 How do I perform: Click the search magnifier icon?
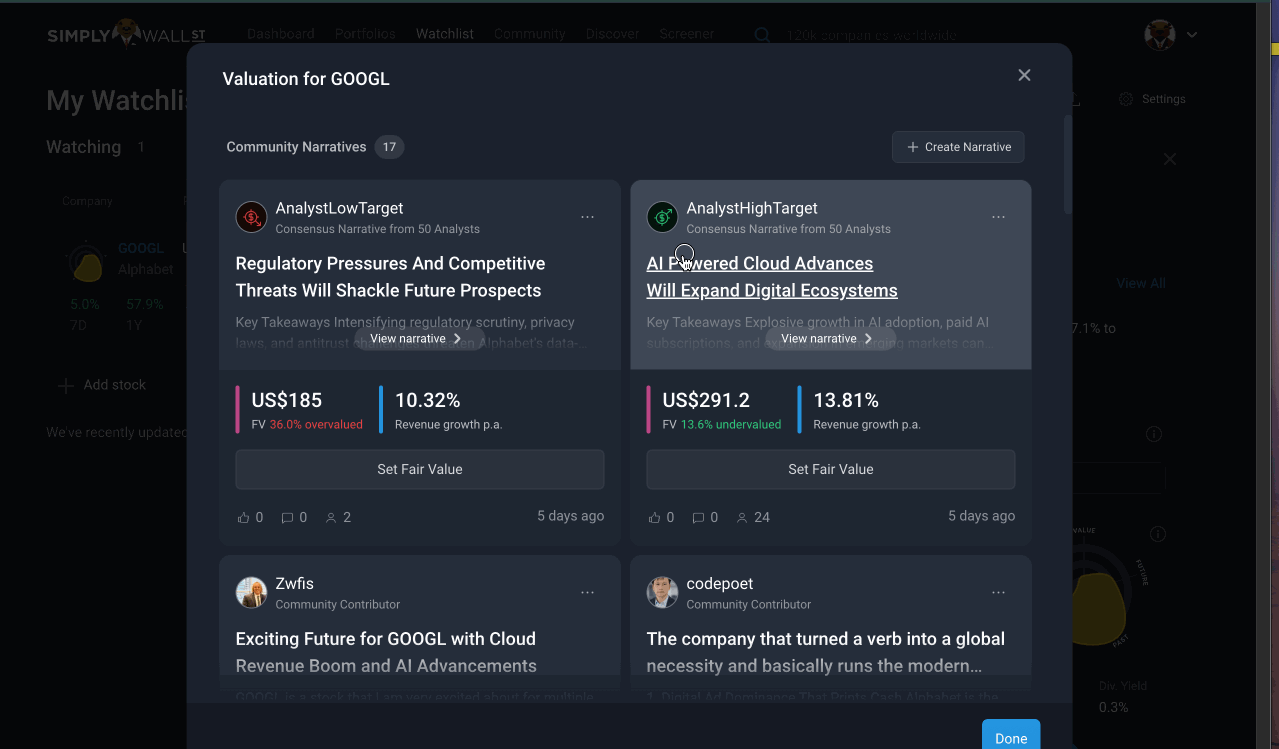762,35
